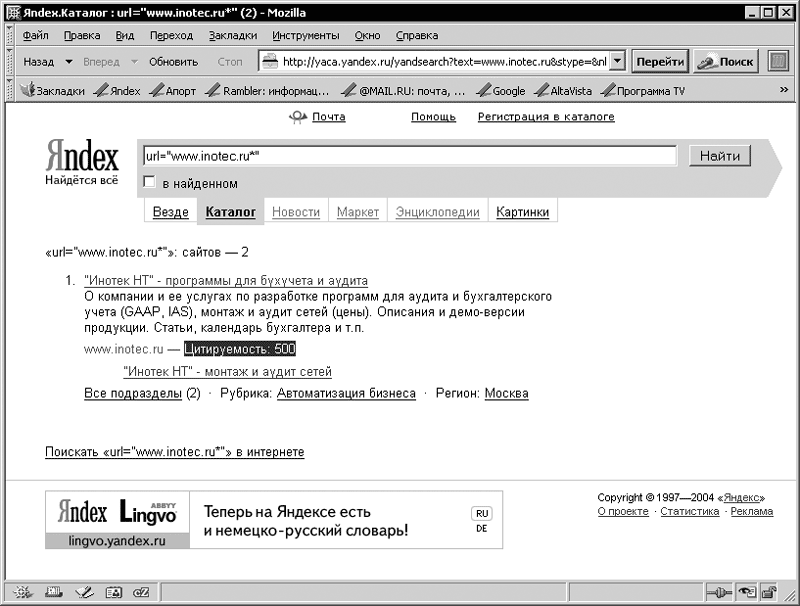Open the Окно menu
This screenshot has width=800, height=606.
pos(367,35)
